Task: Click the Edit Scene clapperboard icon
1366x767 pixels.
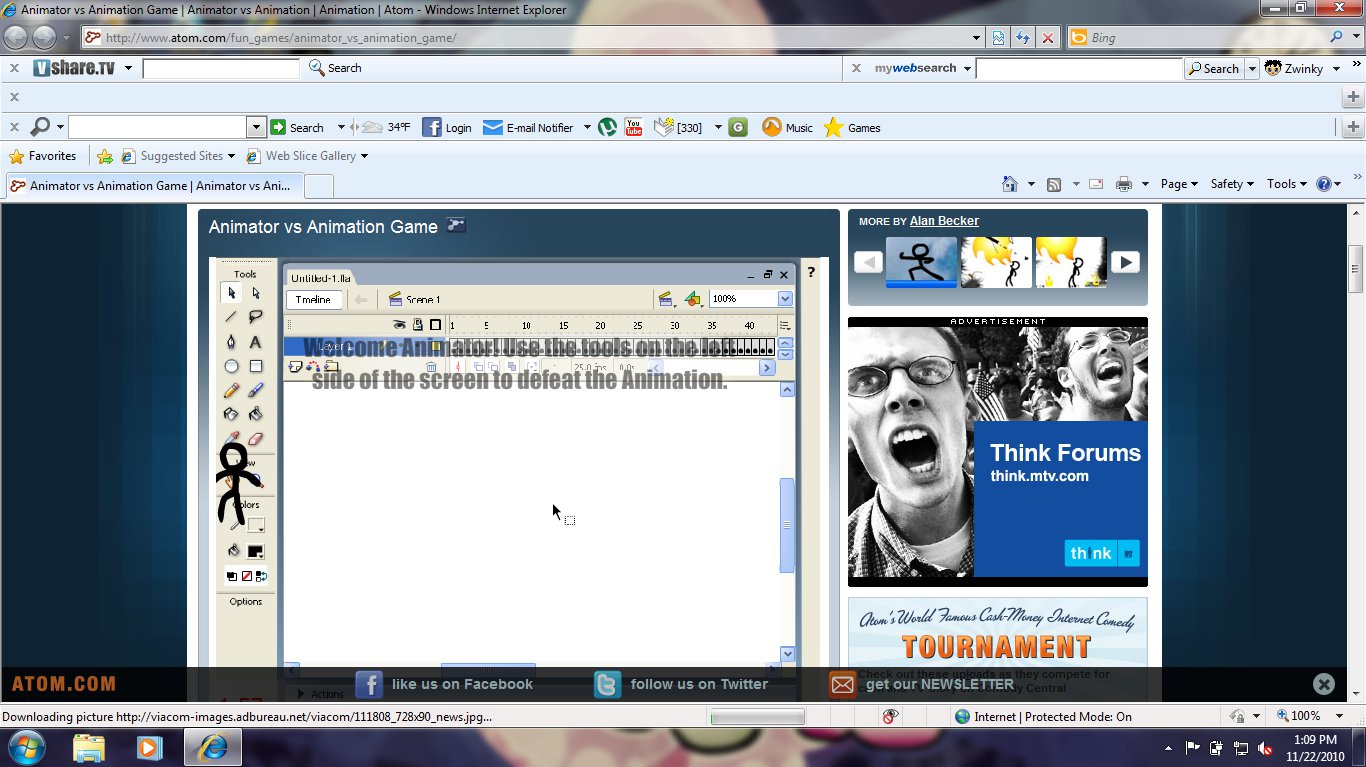Action: [x=666, y=299]
